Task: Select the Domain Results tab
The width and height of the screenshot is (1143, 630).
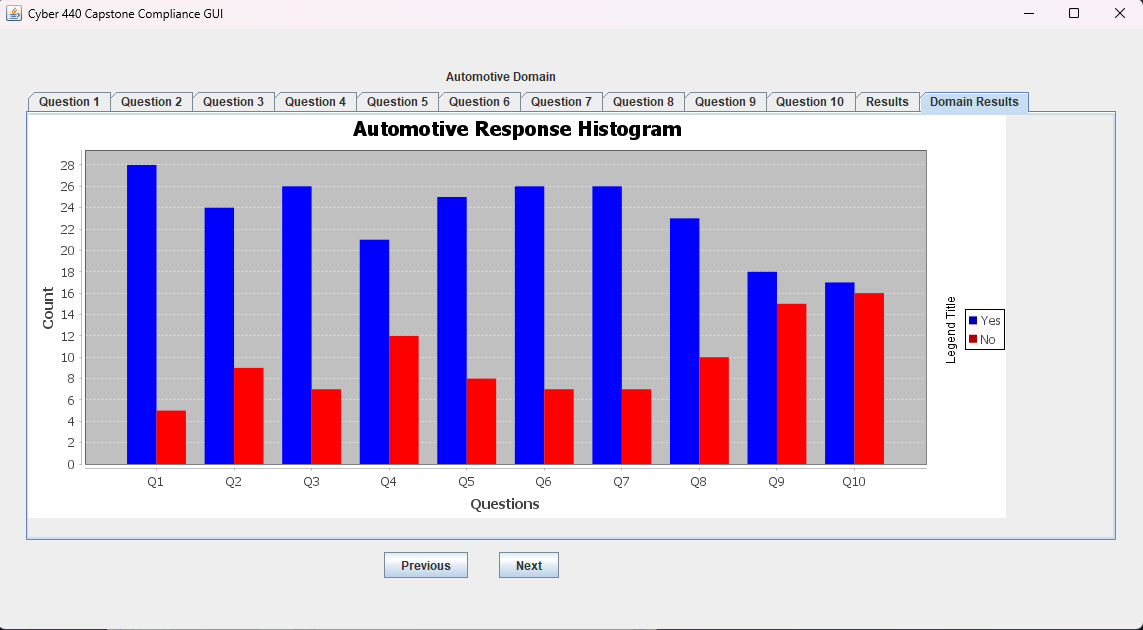Action: pos(974,102)
